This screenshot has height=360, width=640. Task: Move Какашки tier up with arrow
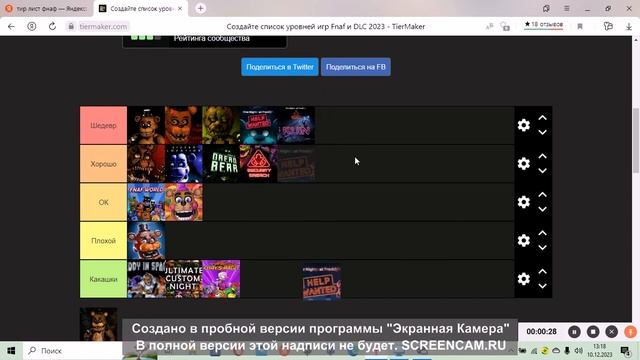click(x=542, y=271)
